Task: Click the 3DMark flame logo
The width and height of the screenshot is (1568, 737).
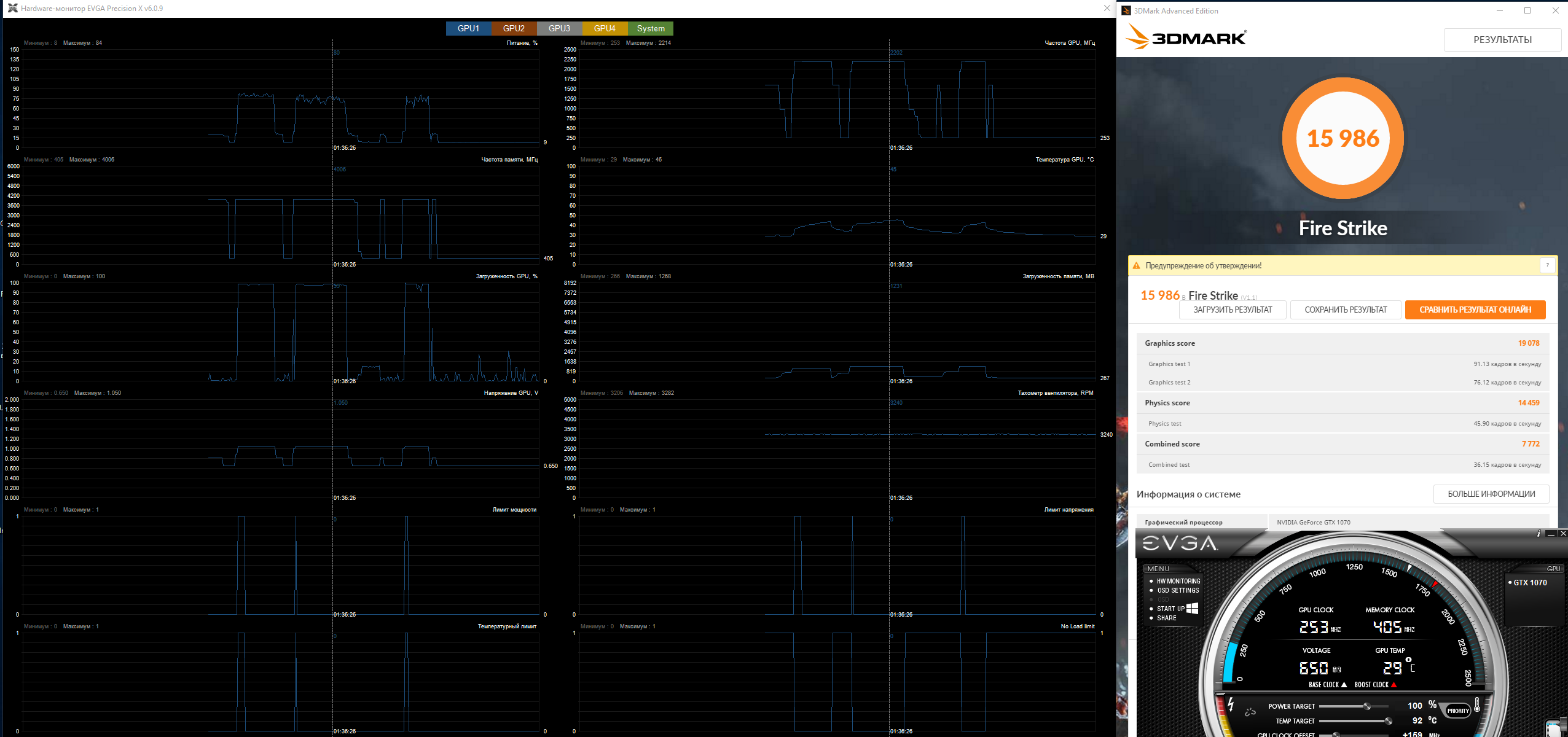Action: point(1137,38)
